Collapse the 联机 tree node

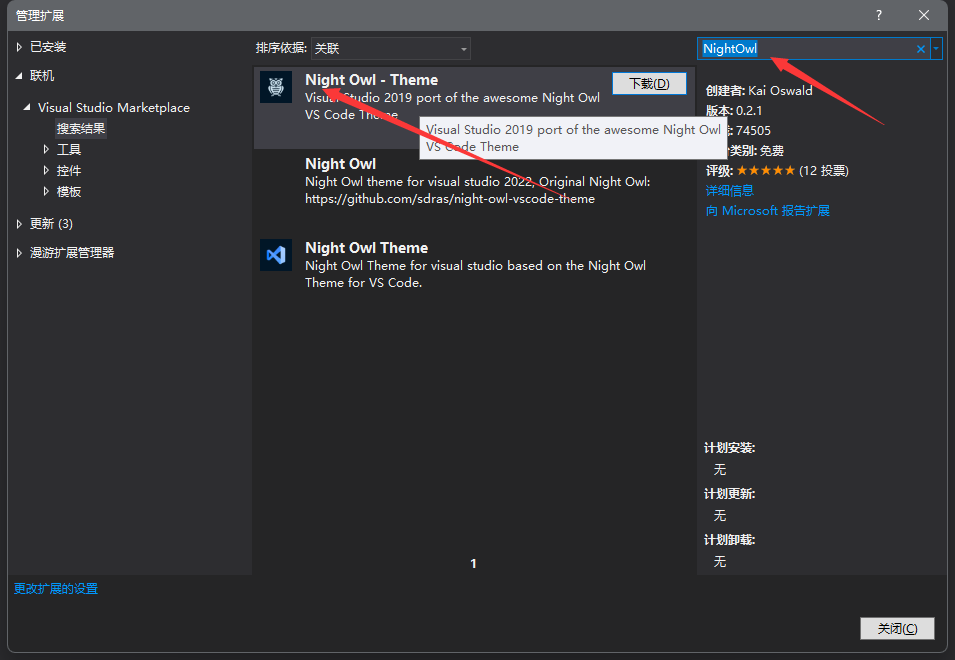[19, 76]
